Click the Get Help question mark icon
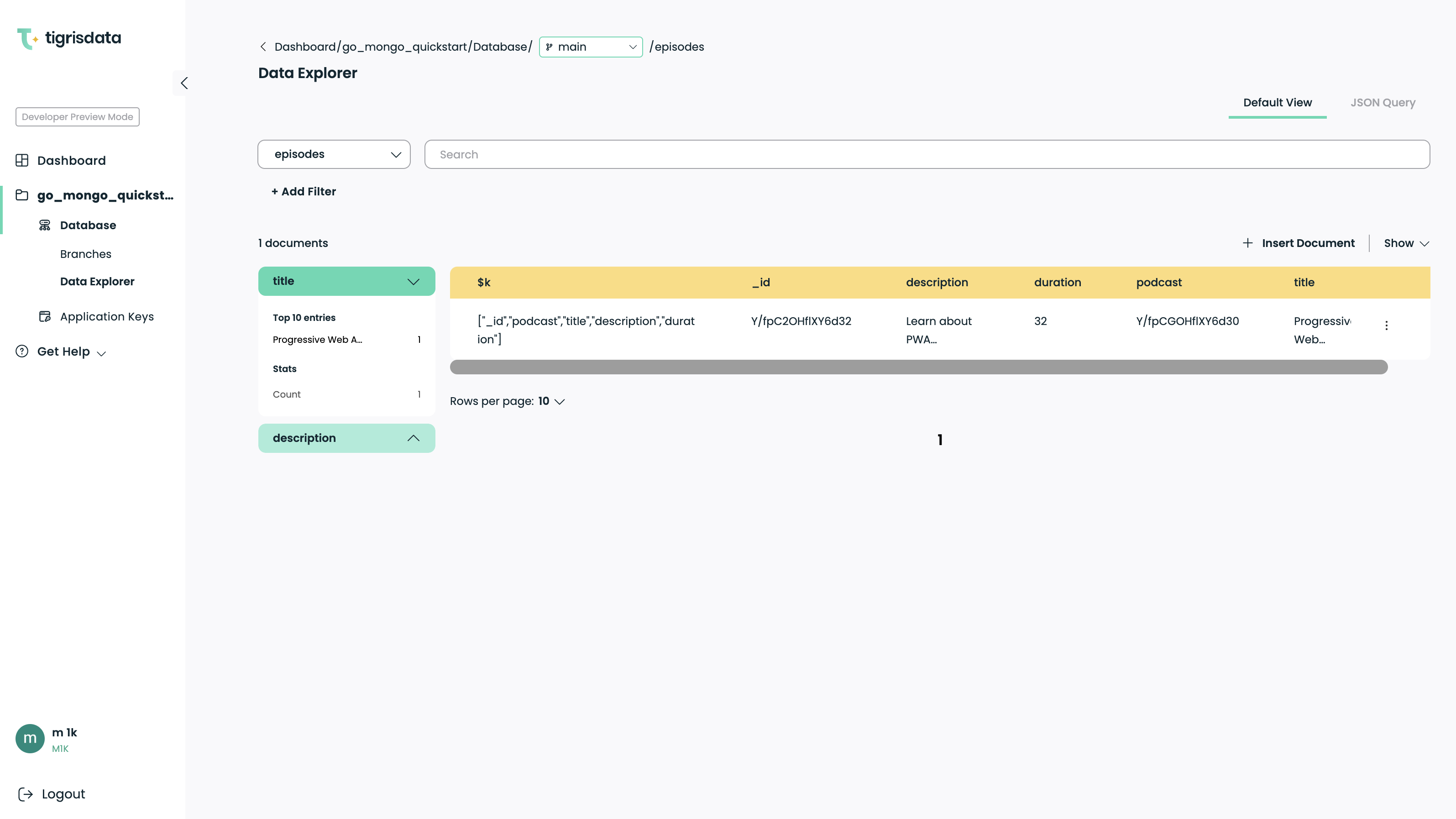 pos(22,352)
